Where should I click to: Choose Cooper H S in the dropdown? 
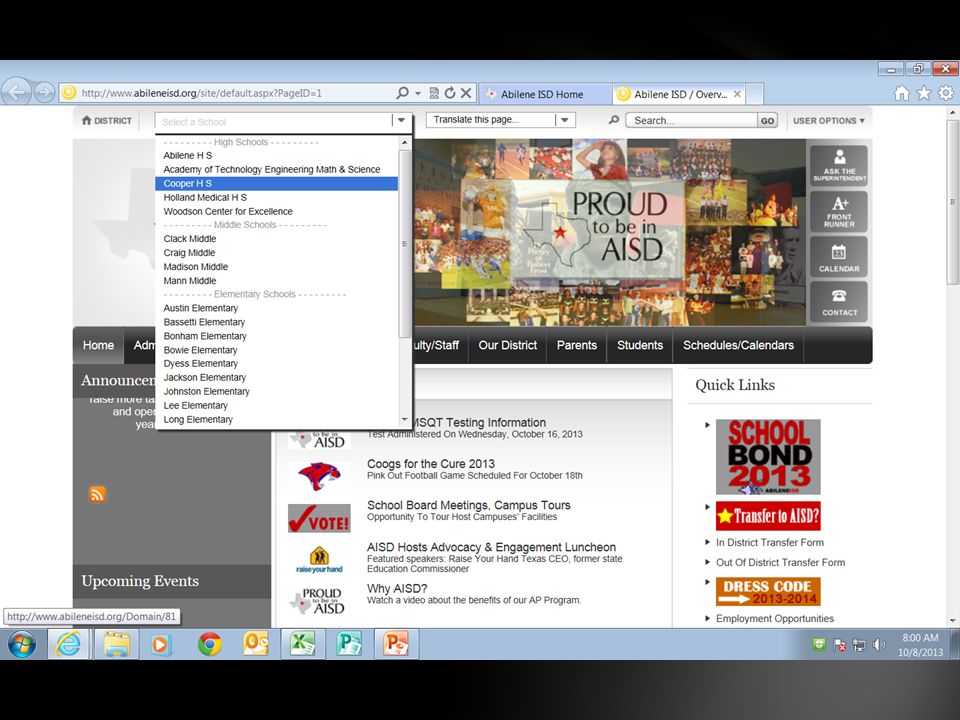point(277,184)
